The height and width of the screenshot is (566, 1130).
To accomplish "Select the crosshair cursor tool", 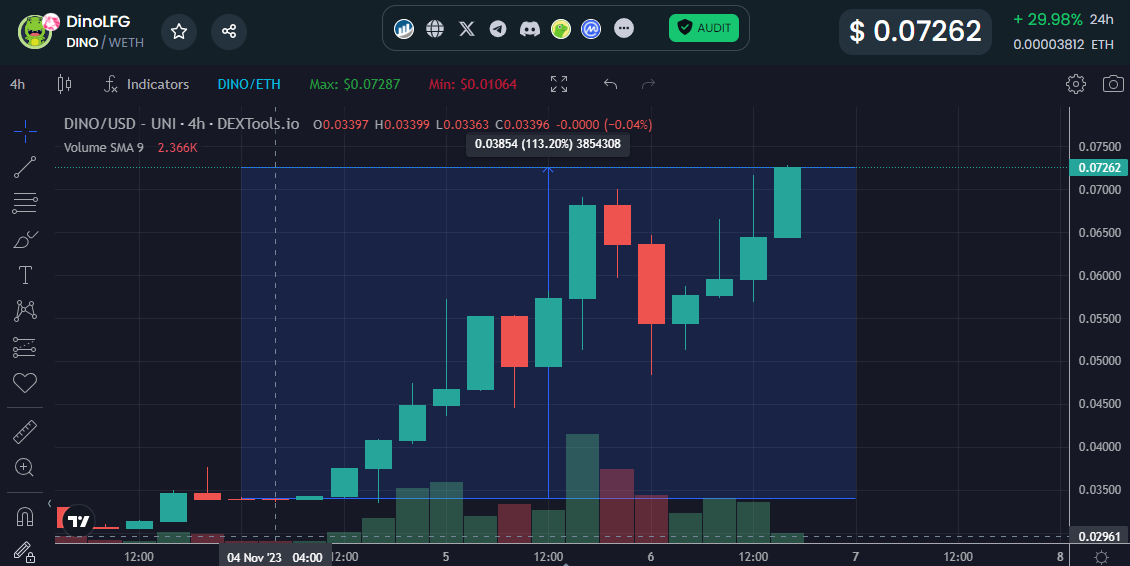I will click(25, 131).
